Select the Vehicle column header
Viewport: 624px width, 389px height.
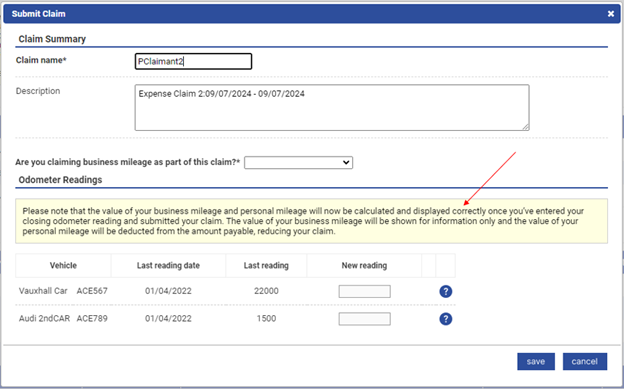[63, 266]
